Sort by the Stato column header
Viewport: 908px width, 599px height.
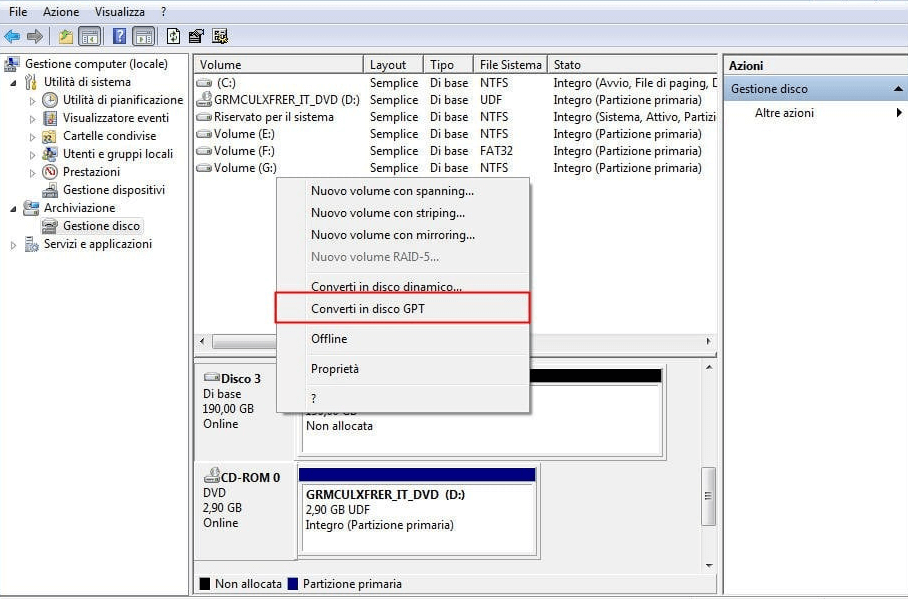coord(632,64)
